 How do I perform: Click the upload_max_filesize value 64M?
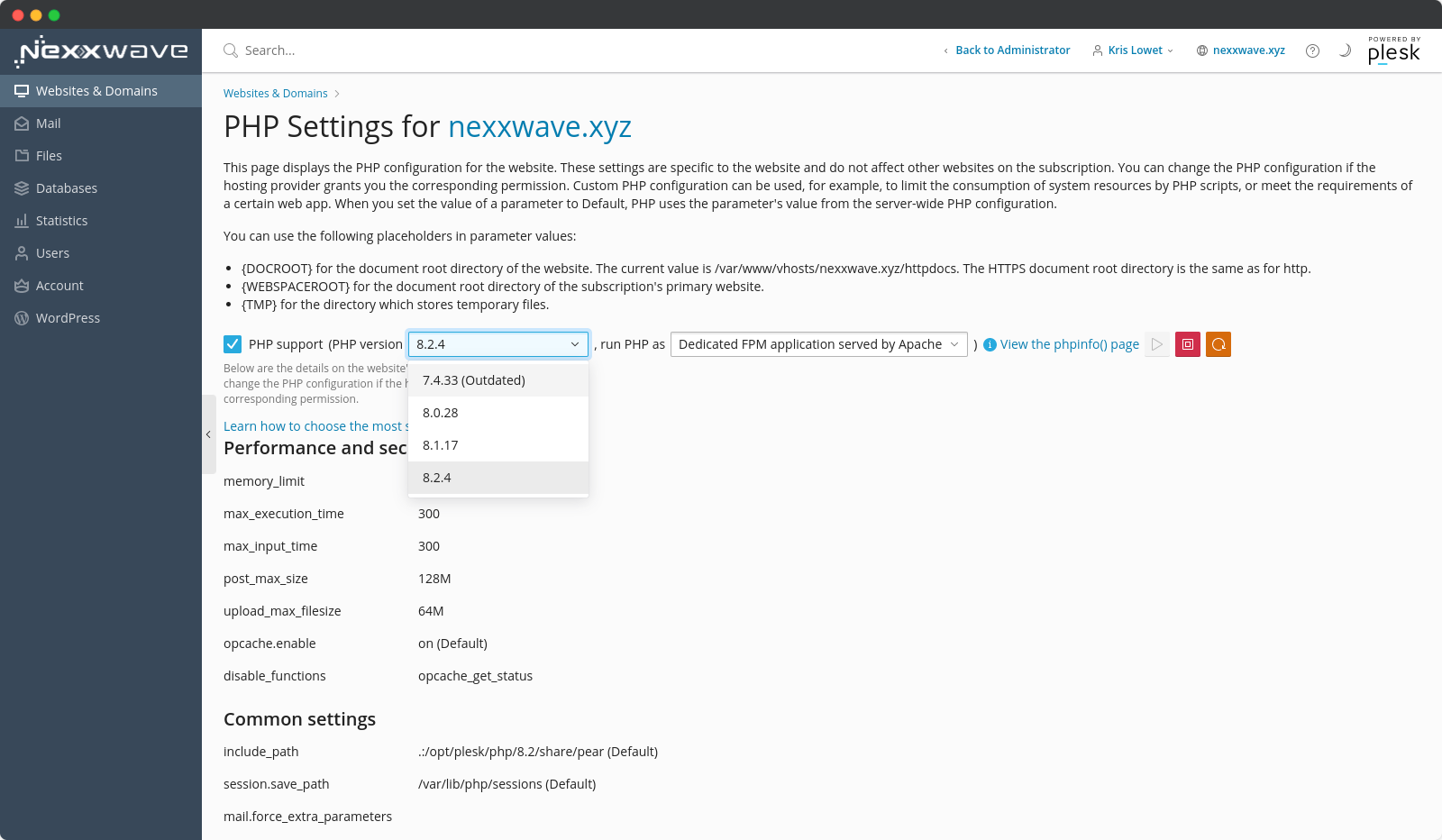pos(431,611)
